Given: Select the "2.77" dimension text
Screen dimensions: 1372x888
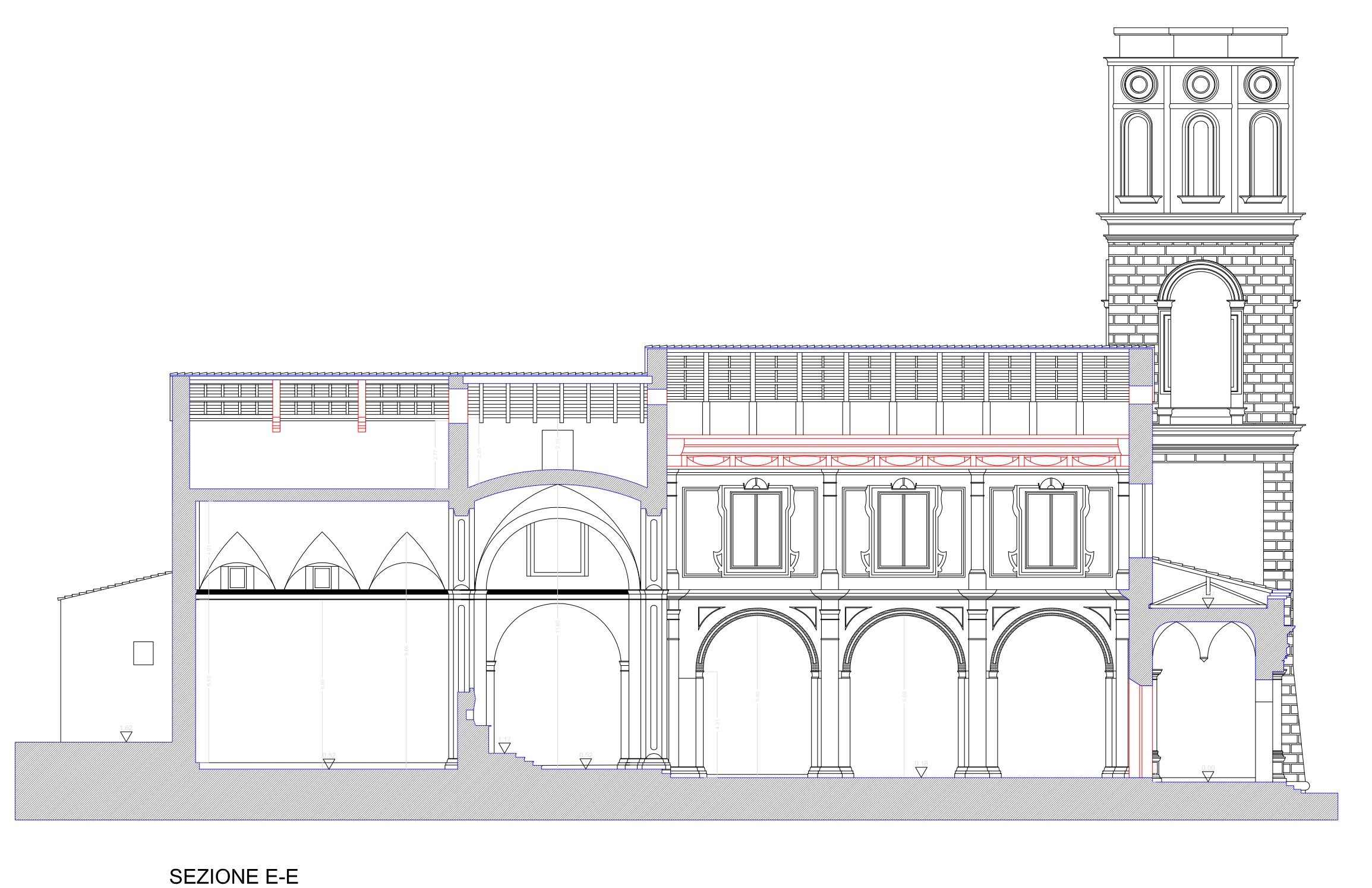Looking at the screenshot, I should click(x=435, y=454).
